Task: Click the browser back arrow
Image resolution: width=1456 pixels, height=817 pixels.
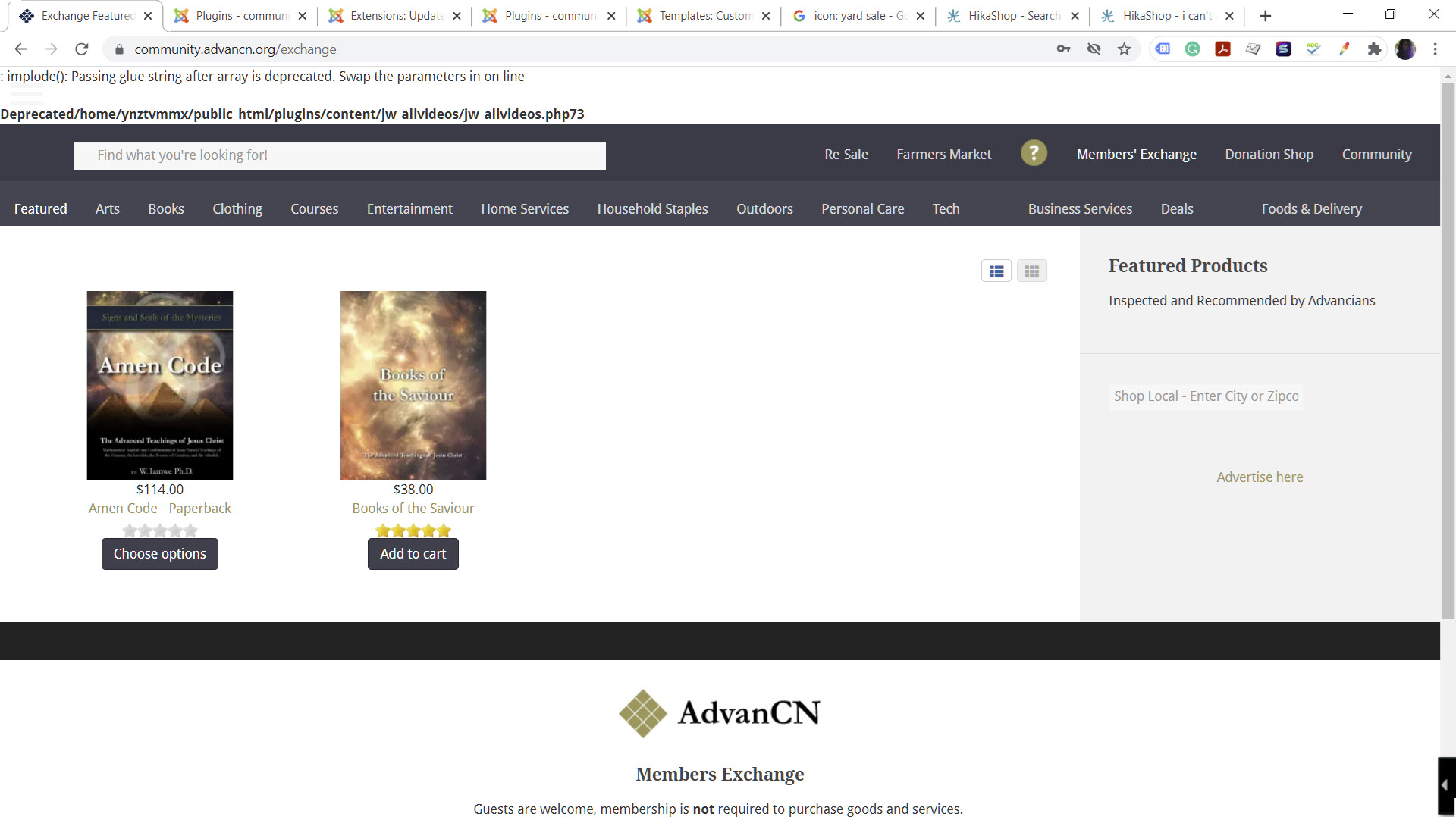Action: [x=20, y=49]
